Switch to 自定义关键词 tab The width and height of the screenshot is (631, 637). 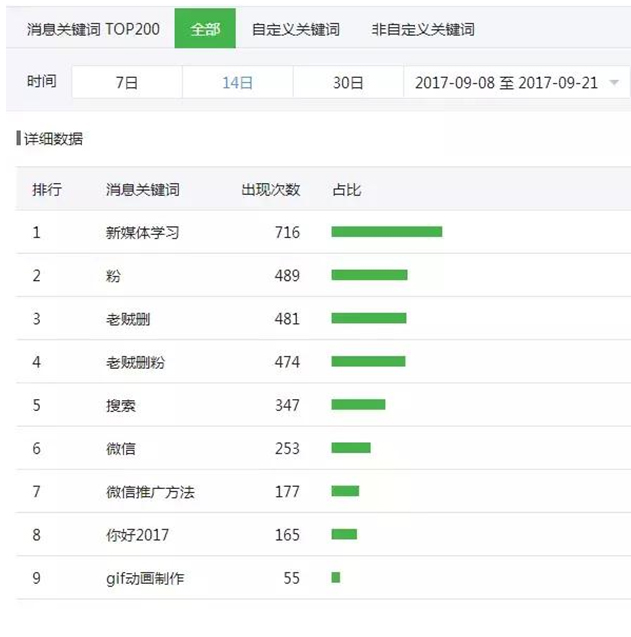295,29
